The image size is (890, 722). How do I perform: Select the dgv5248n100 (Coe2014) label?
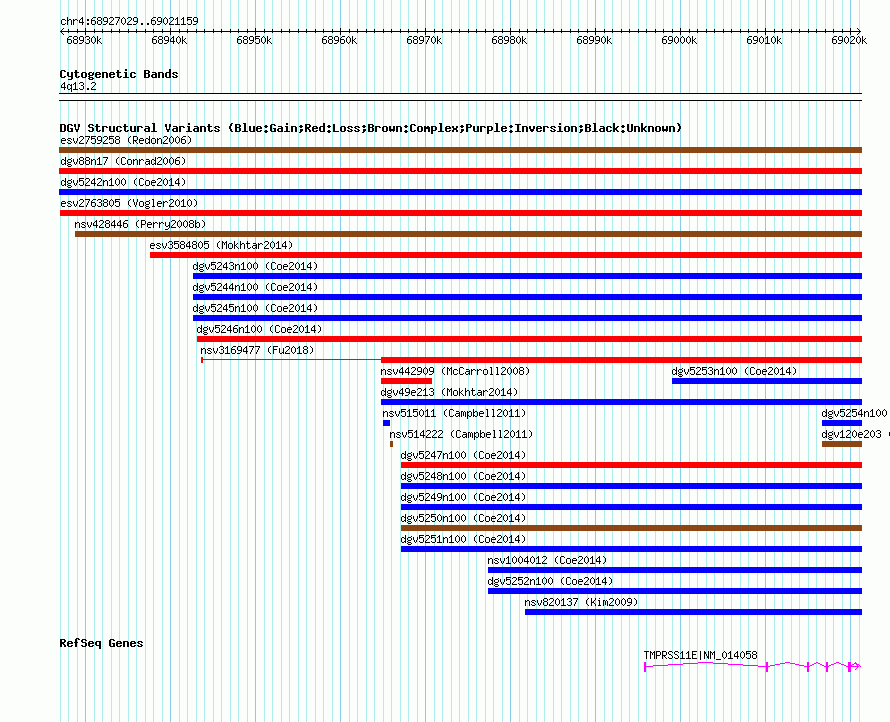463,476
